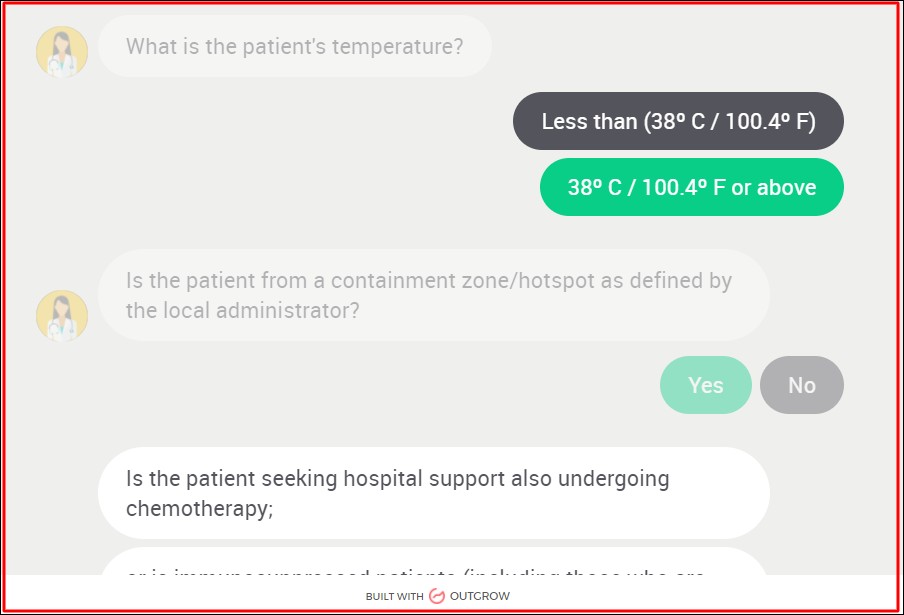This screenshot has width=904, height=615.
Task: Click the chemotherapy question bubble
Action: (433, 493)
